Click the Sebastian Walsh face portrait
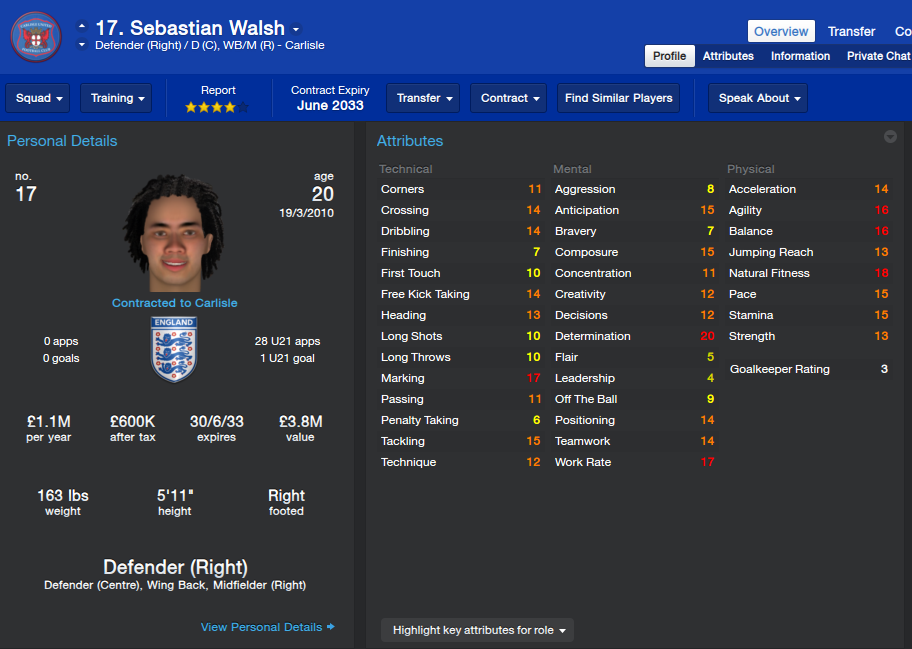 tap(174, 233)
